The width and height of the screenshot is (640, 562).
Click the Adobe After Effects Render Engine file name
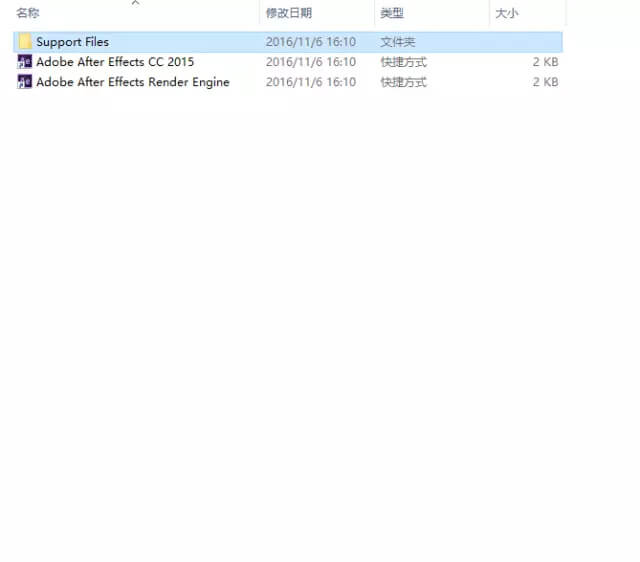pos(133,82)
